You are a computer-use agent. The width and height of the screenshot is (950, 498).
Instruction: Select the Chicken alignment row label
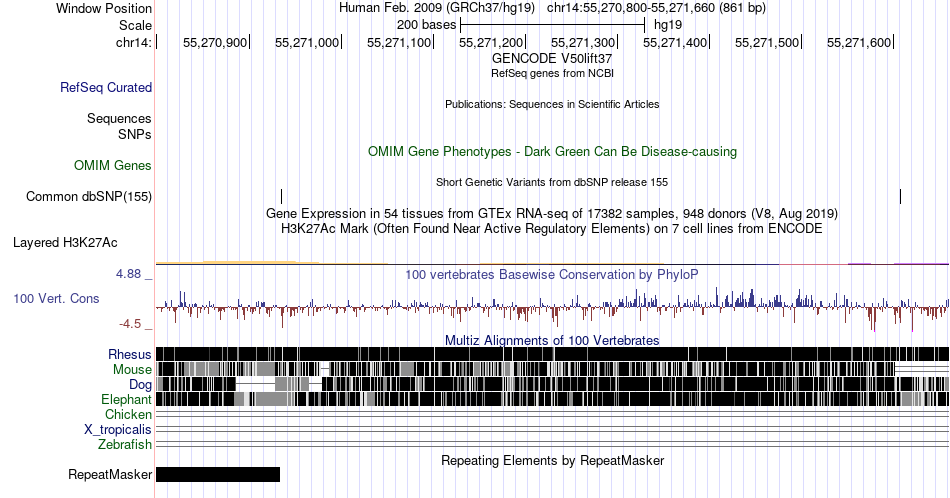128,414
